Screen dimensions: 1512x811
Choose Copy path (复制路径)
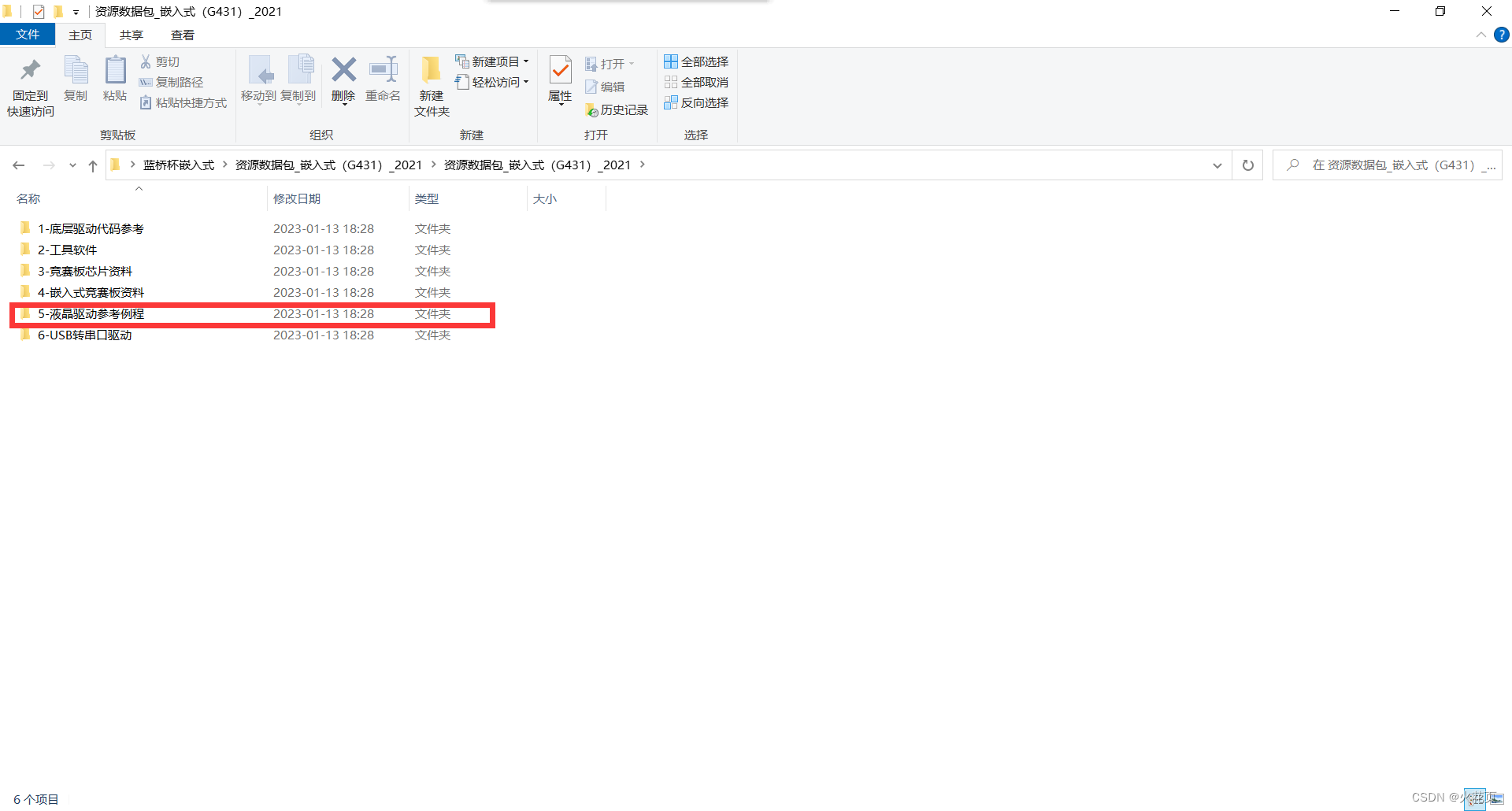pos(172,82)
